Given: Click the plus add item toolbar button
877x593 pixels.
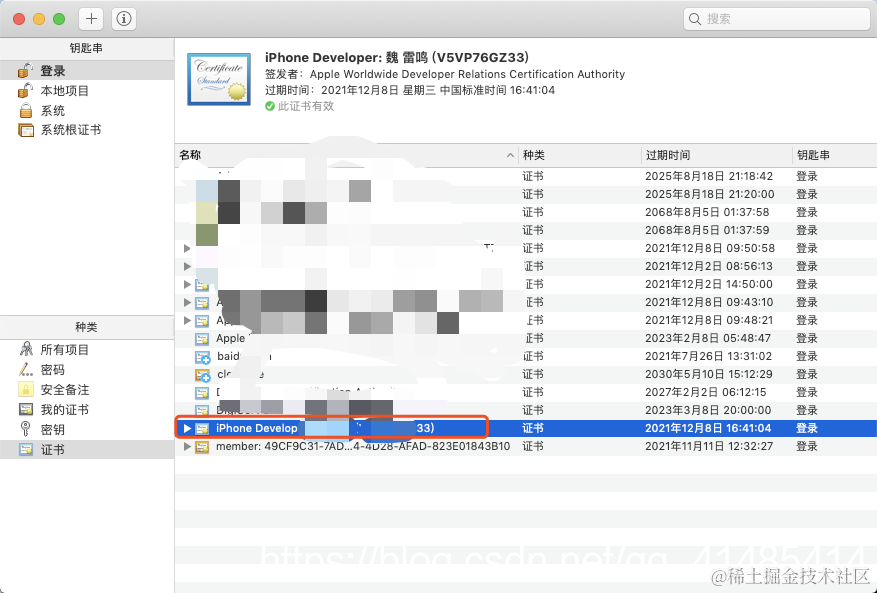Looking at the screenshot, I should point(91,19).
